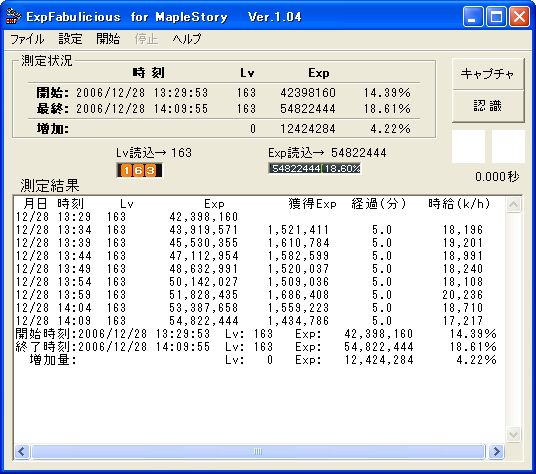Click the キャプチャ button
Screen dimensions: 536x474
coord(488,74)
